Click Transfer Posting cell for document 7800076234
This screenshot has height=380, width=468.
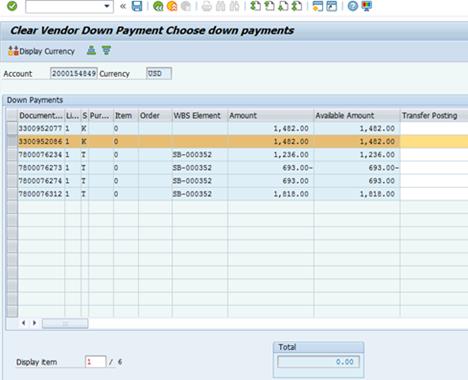pos(434,154)
